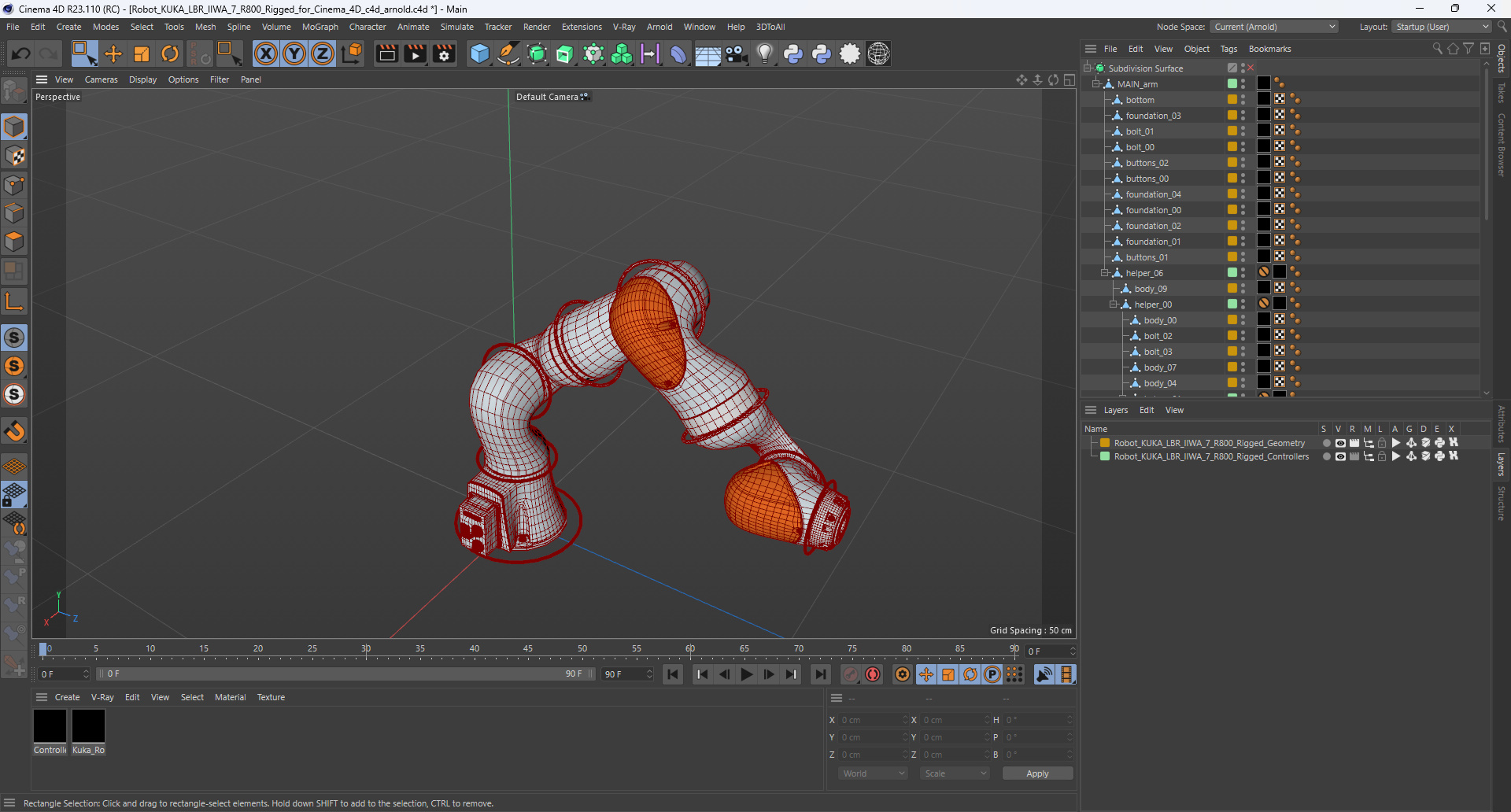The width and height of the screenshot is (1511, 812).
Task: Open Object Manager Tags menu
Action: (1228, 49)
